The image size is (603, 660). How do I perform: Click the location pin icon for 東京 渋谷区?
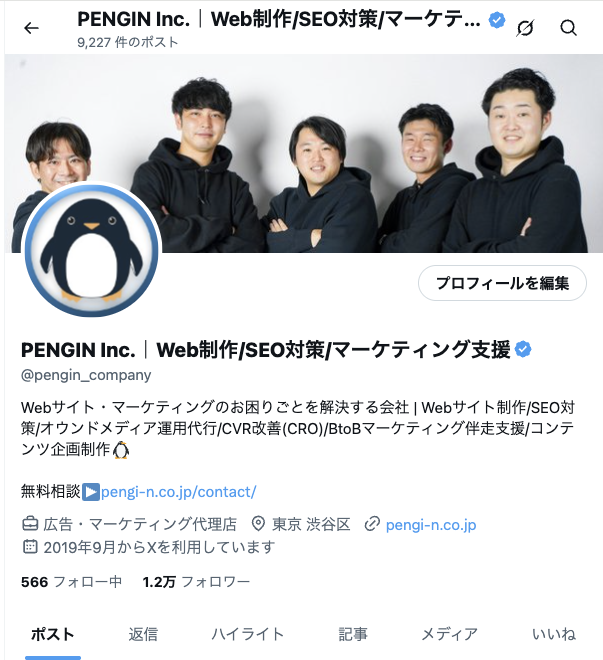tap(258, 524)
